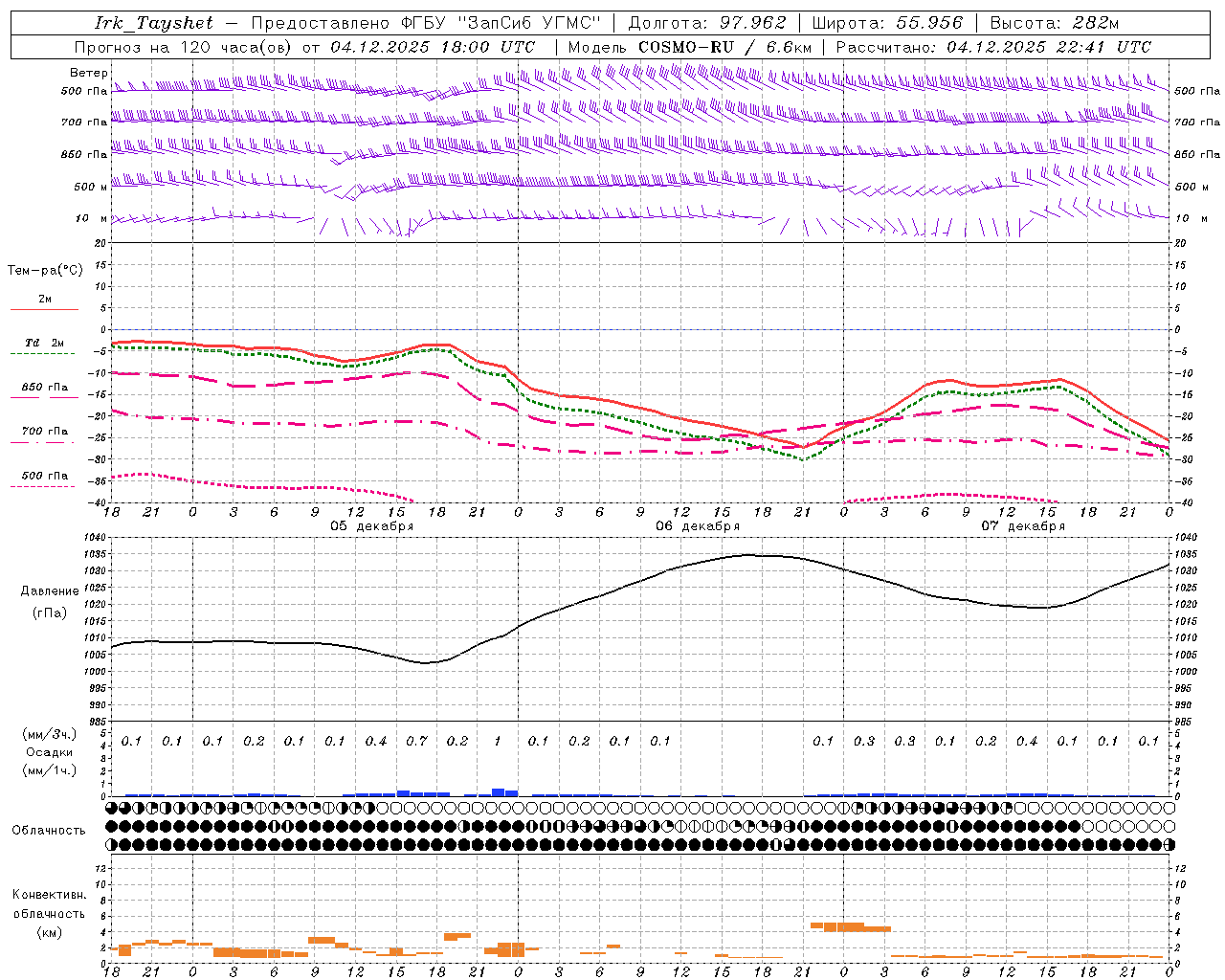Click the 850 гПа temperature legend entry
Viewport: 1225px width, 980px height.
click(44, 387)
